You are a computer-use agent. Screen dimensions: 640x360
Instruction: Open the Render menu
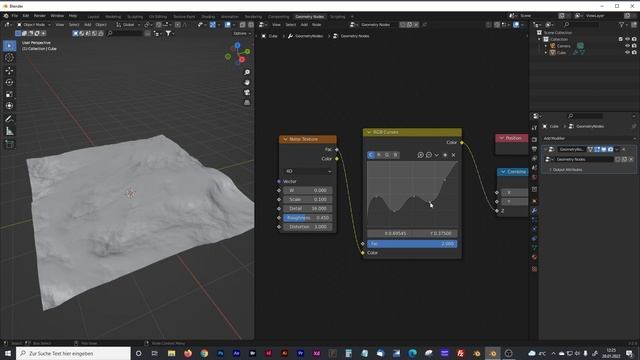coord(40,16)
